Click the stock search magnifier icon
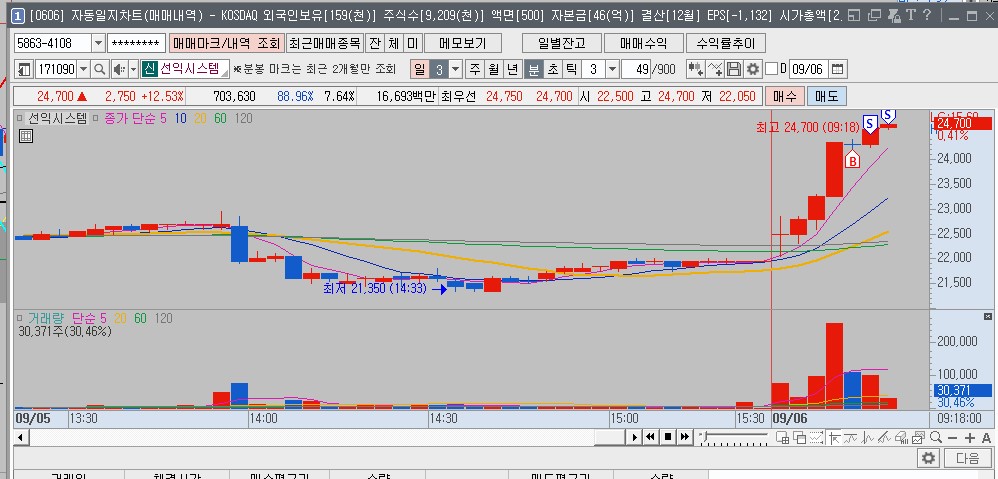998x479 pixels. point(100,69)
